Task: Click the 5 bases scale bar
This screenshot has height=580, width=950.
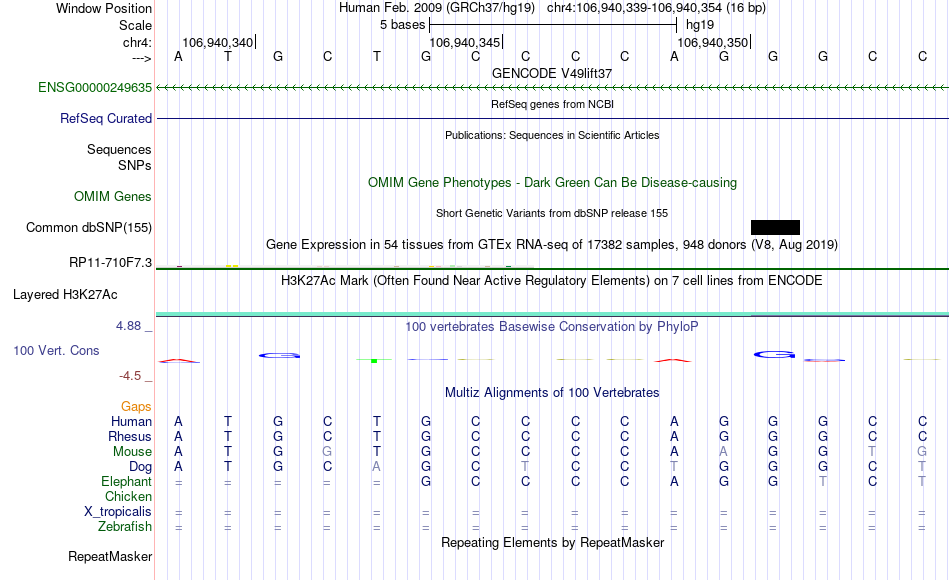Action: (553, 25)
